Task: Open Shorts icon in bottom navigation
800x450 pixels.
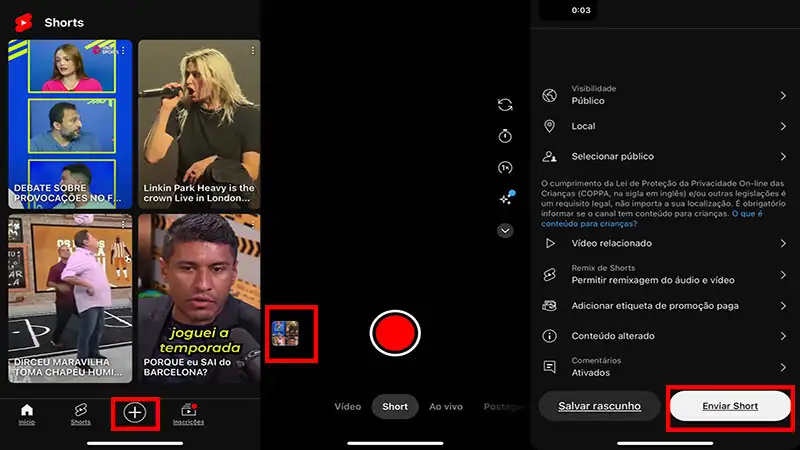Action: click(80, 414)
